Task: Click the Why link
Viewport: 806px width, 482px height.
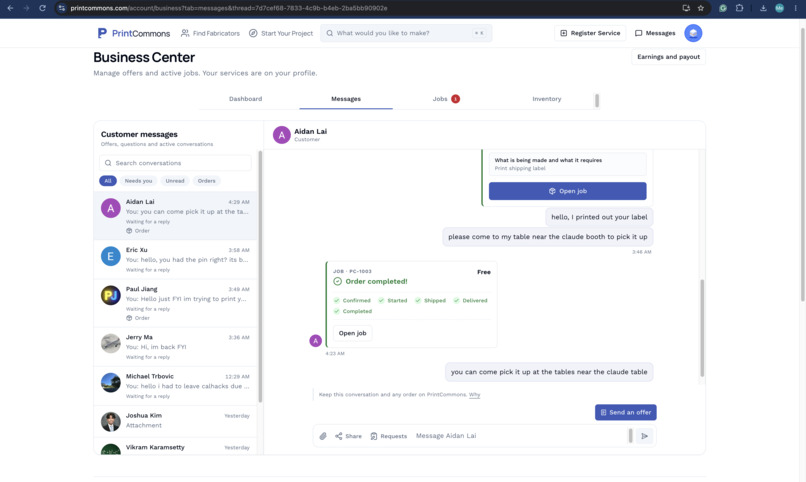Action: [x=474, y=395]
